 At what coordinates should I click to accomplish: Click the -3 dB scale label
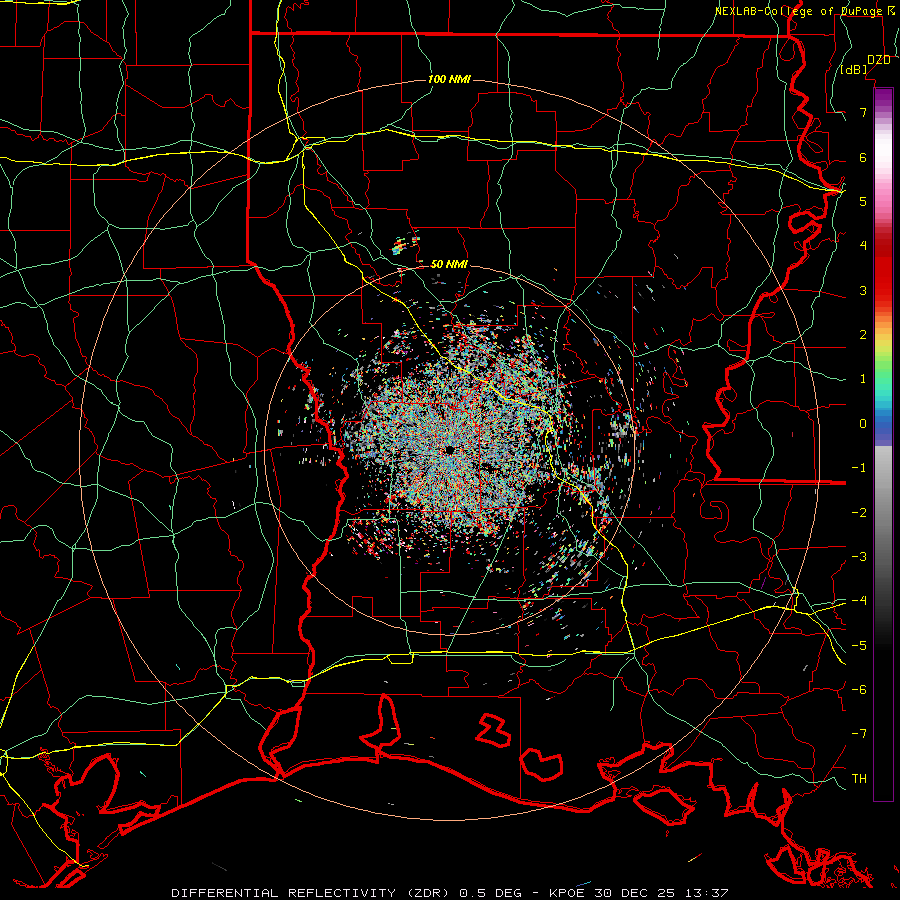point(859,557)
